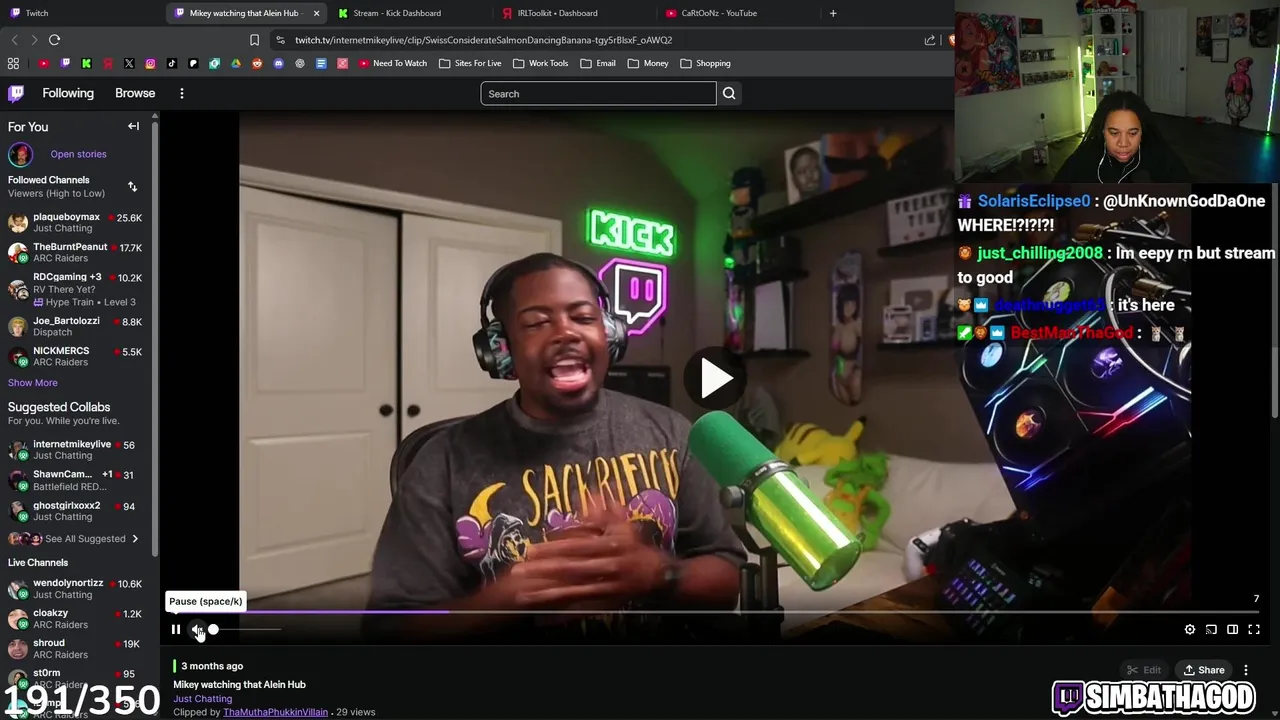1280x720 pixels.
Task: Open clip options three-dot menu
Action: [1246, 670]
